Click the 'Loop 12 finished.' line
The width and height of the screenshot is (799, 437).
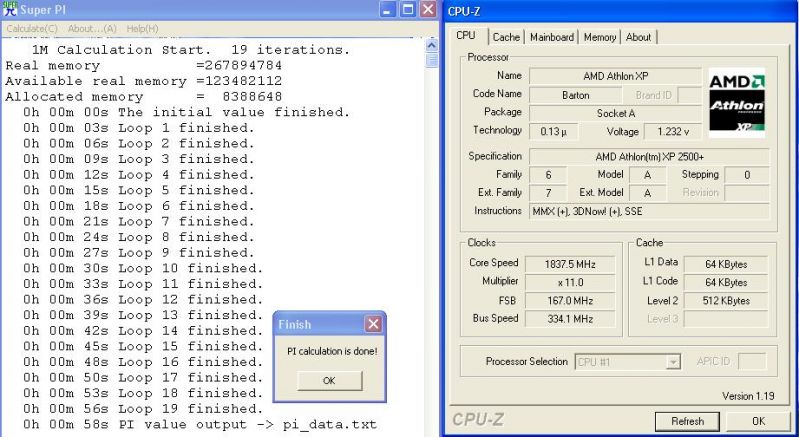pyautogui.click(x=143, y=299)
